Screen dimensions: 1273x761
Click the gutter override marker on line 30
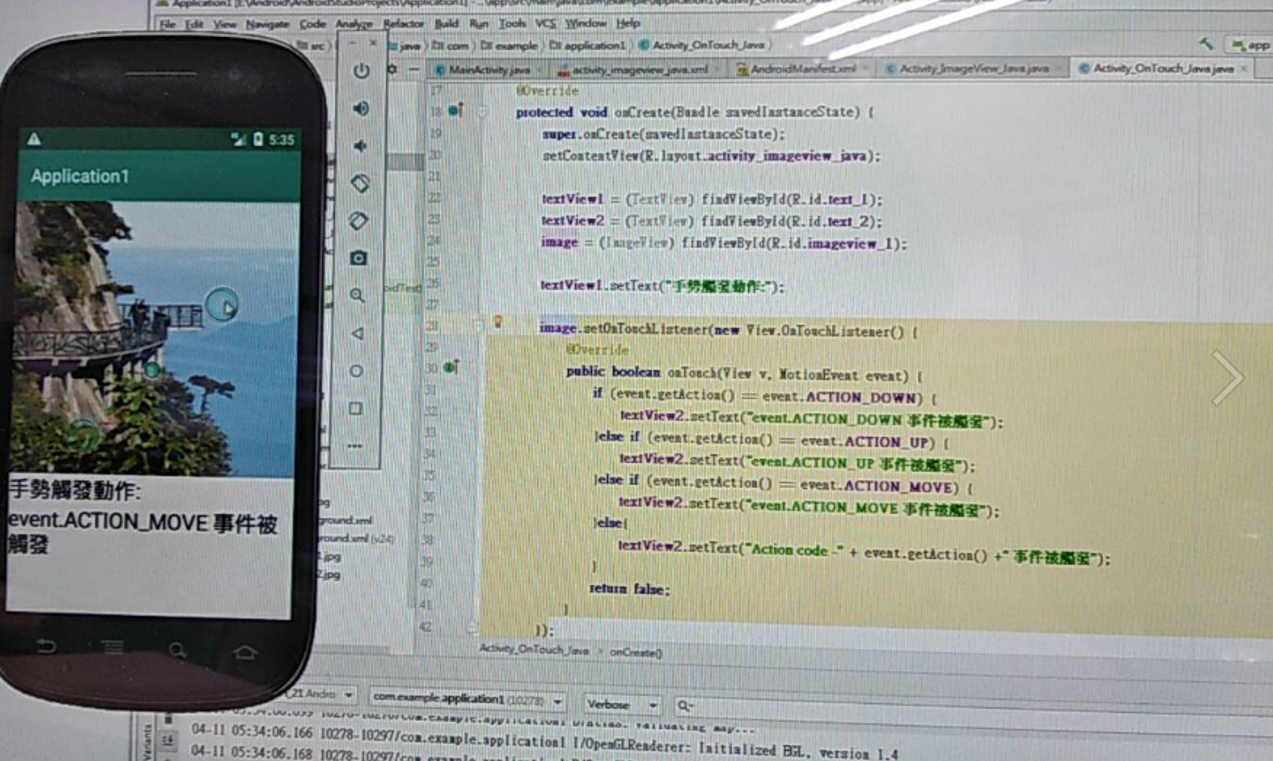tap(449, 368)
